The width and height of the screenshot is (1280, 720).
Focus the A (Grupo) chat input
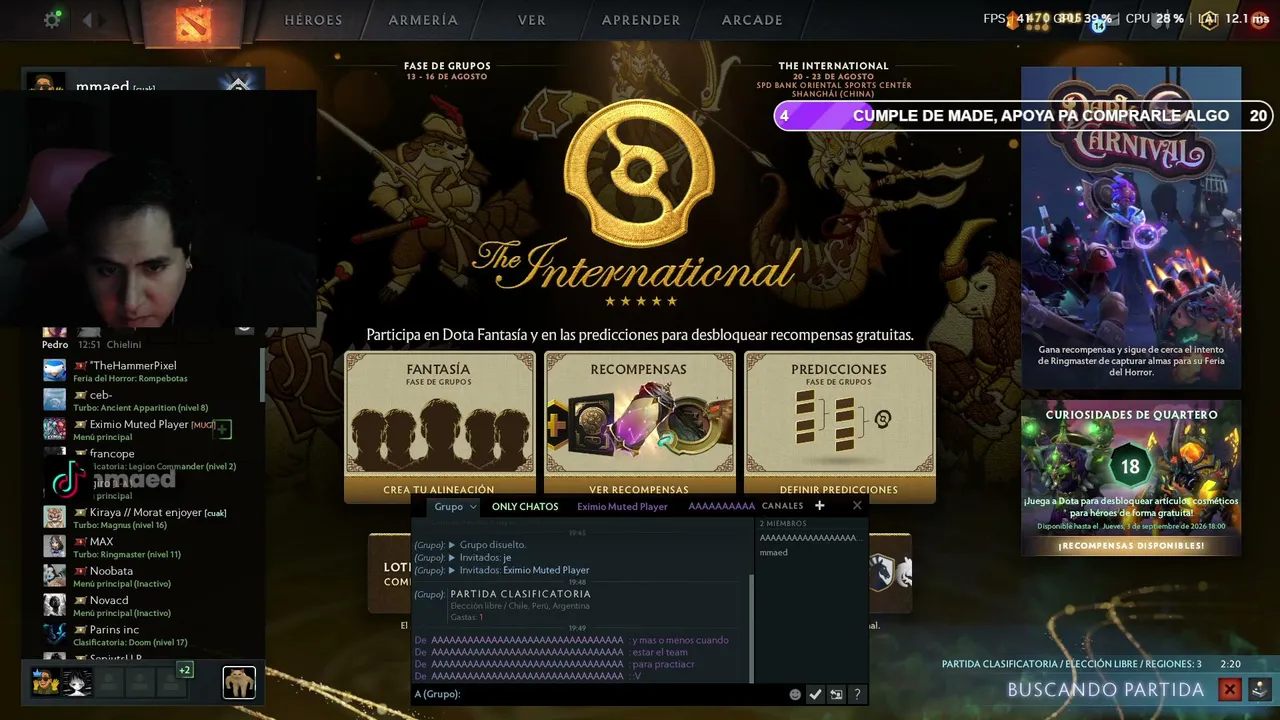tap(600, 694)
